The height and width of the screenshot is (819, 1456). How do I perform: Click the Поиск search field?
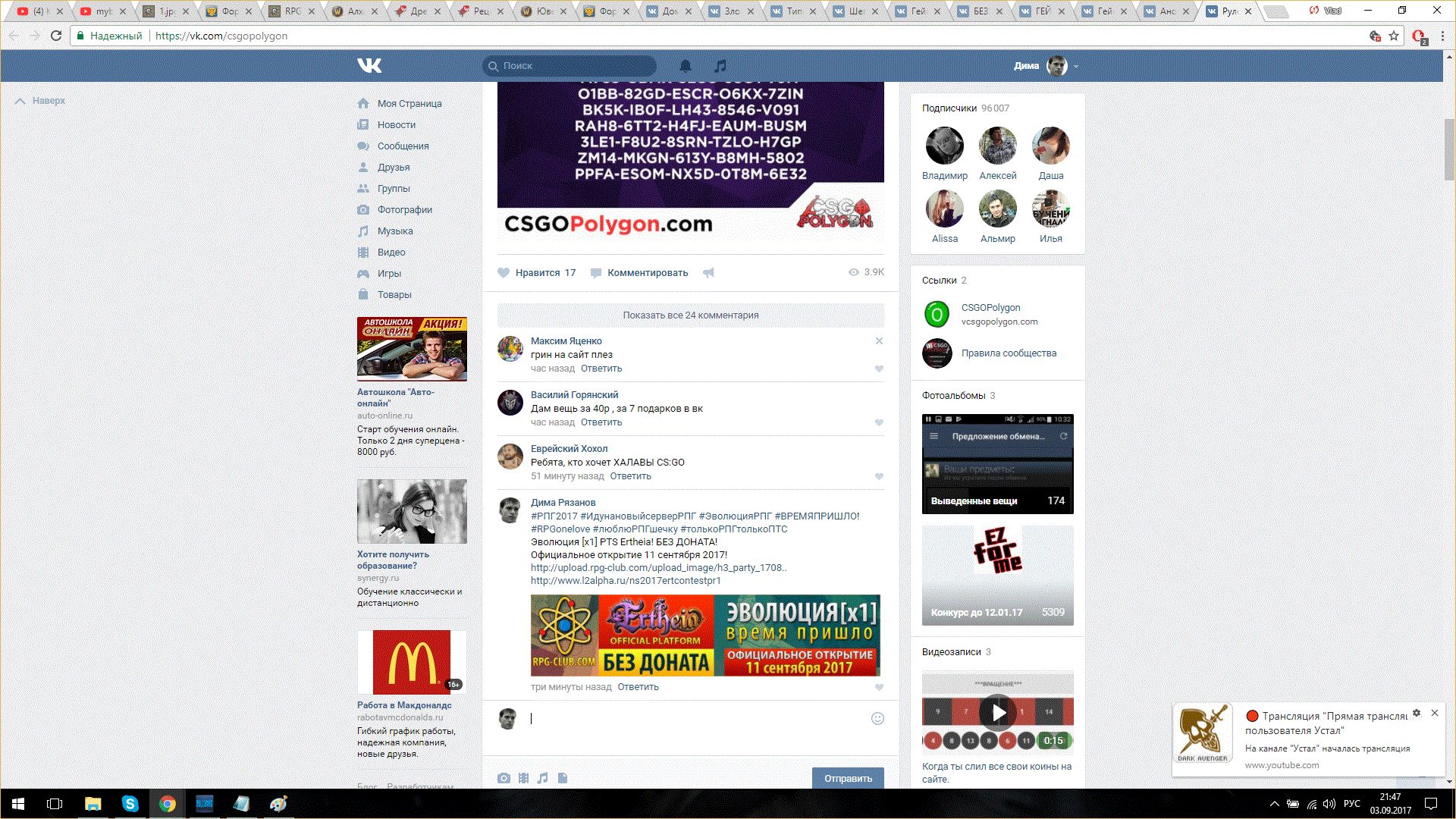[x=570, y=66]
